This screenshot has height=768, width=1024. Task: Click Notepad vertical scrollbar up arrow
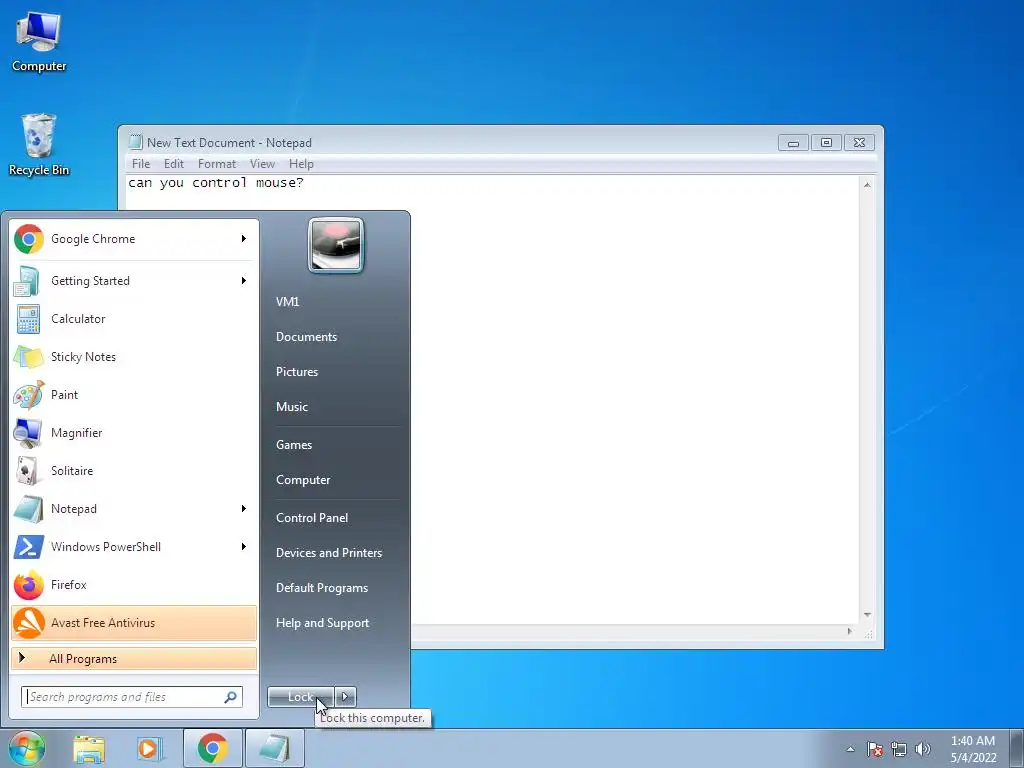click(x=867, y=185)
